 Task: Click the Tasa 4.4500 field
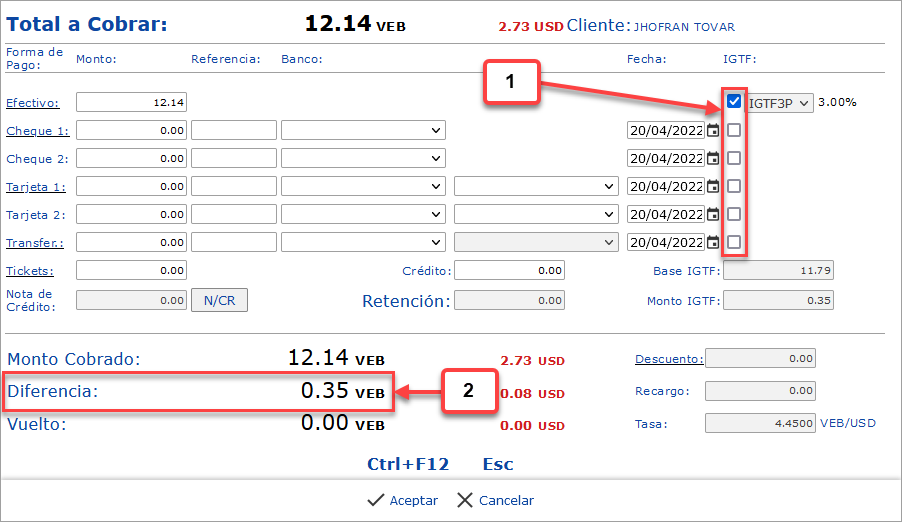coord(760,423)
